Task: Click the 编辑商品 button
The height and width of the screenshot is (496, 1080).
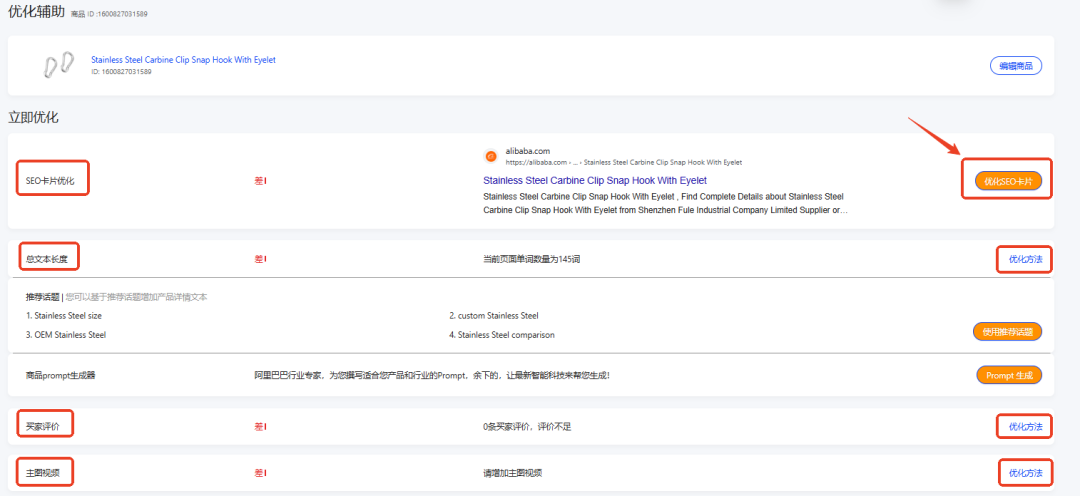Action: pyautogui.click(x=1015, y=66)
